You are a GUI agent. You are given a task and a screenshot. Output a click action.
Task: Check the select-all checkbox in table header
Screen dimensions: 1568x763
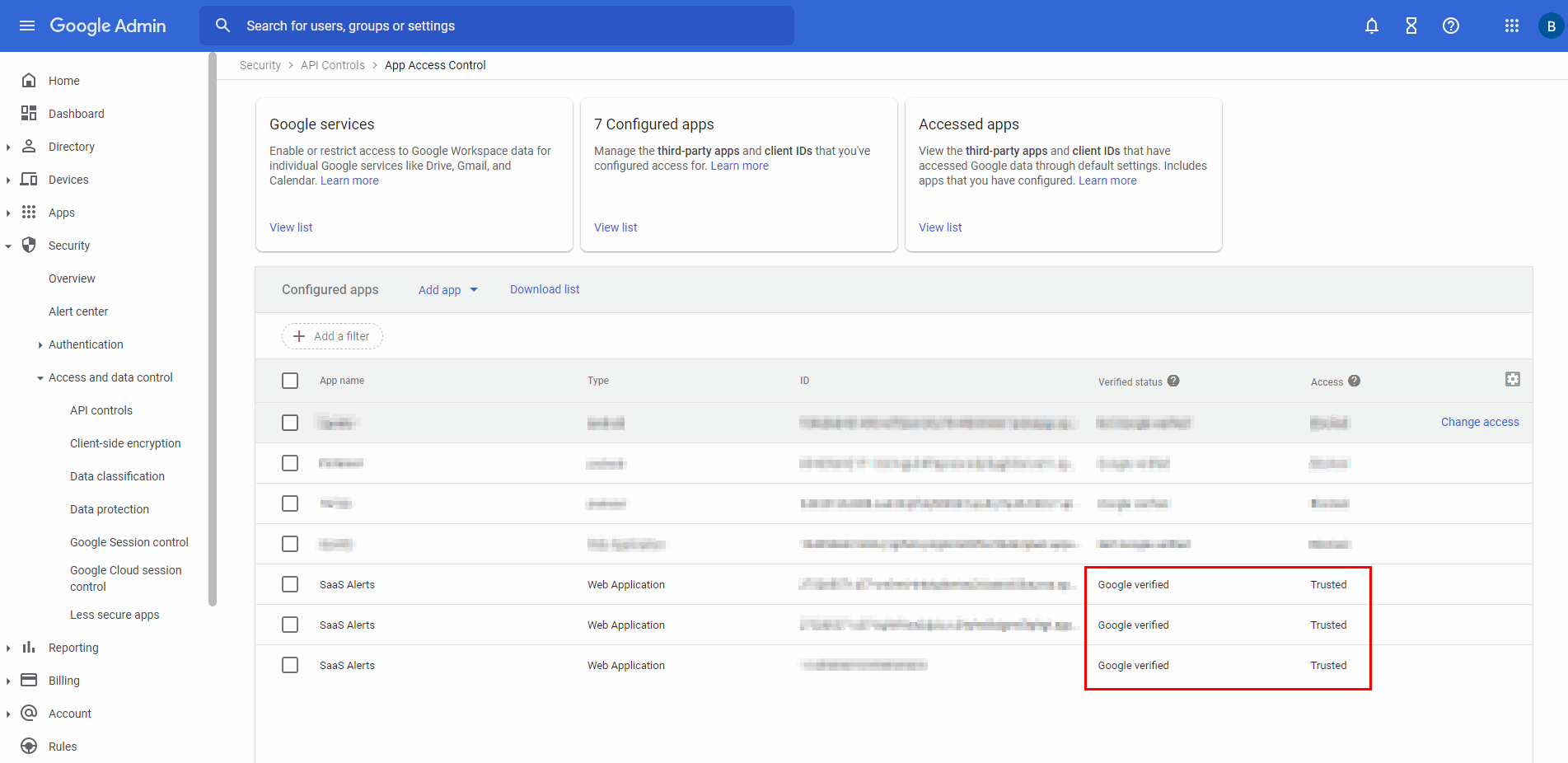[290, 381]
